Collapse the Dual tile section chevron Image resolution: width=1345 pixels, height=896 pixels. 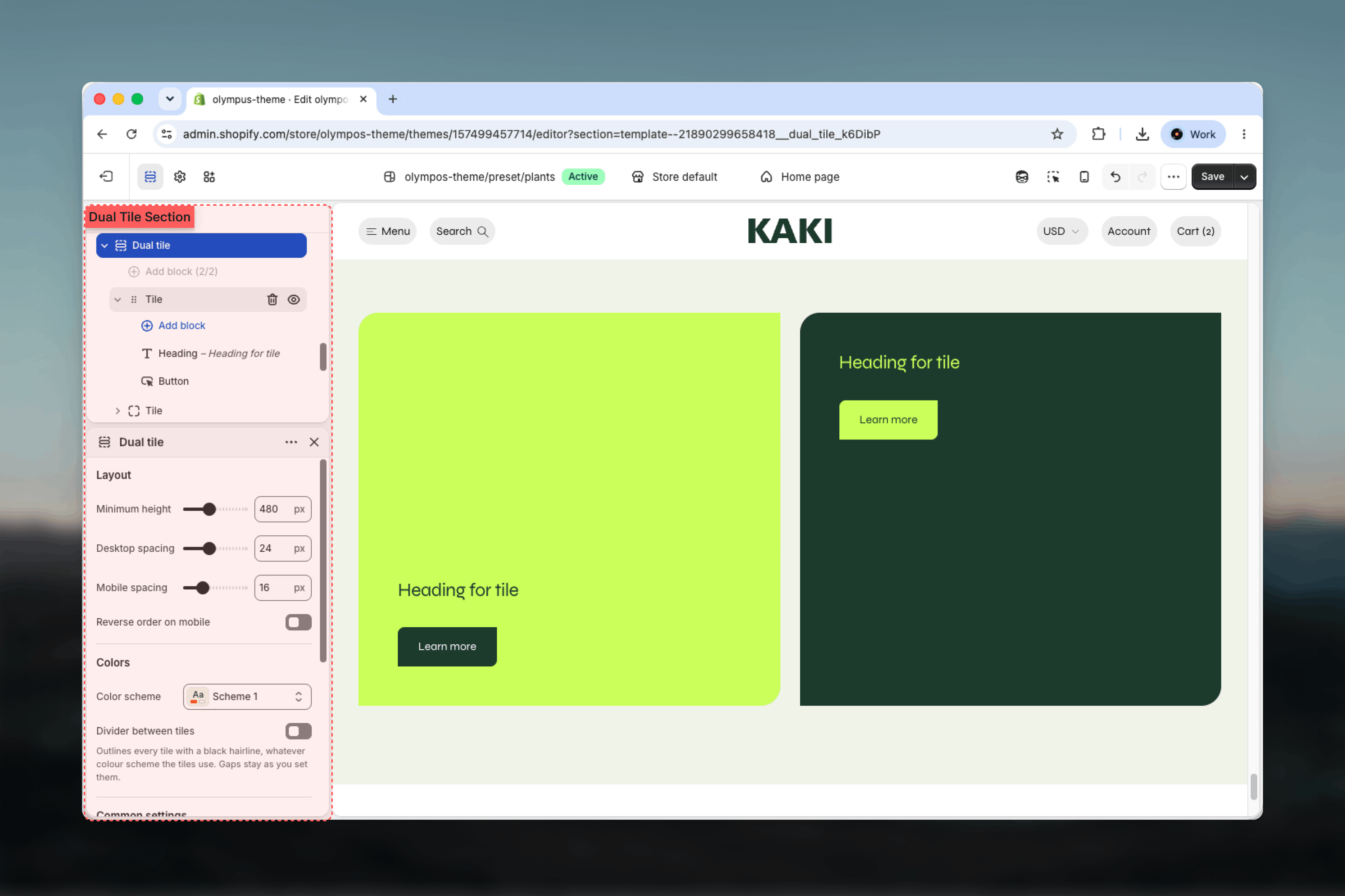pyautogui.click(x=105, y=246)
